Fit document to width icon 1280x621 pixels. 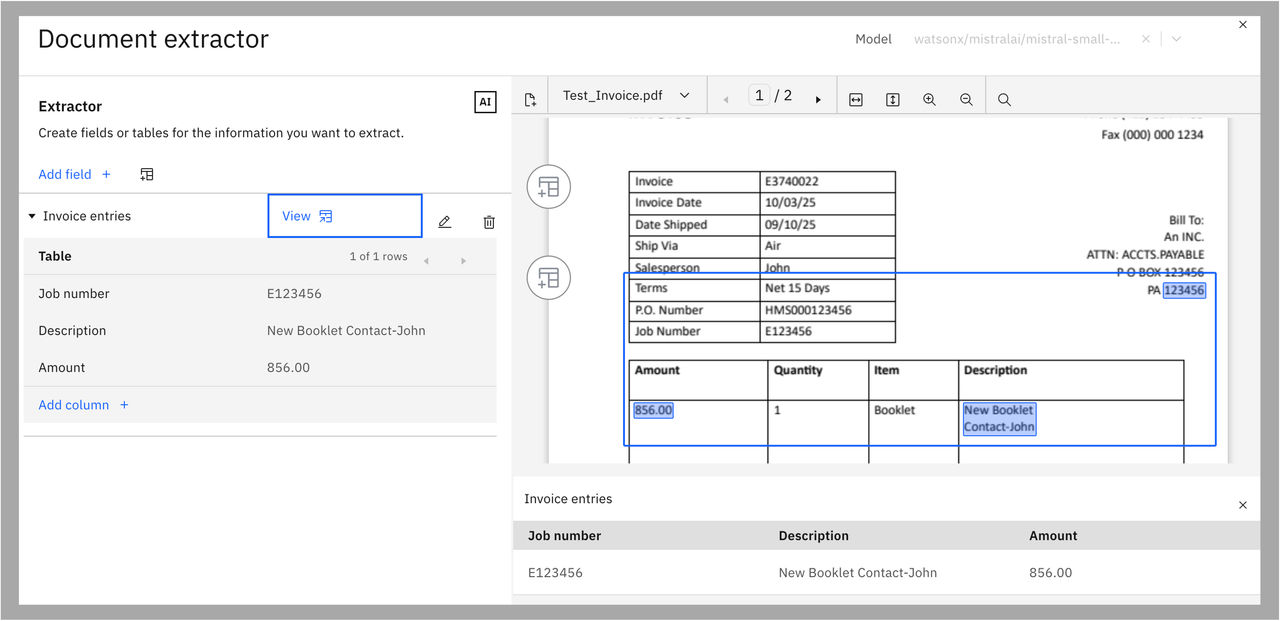tap(856, 99)
